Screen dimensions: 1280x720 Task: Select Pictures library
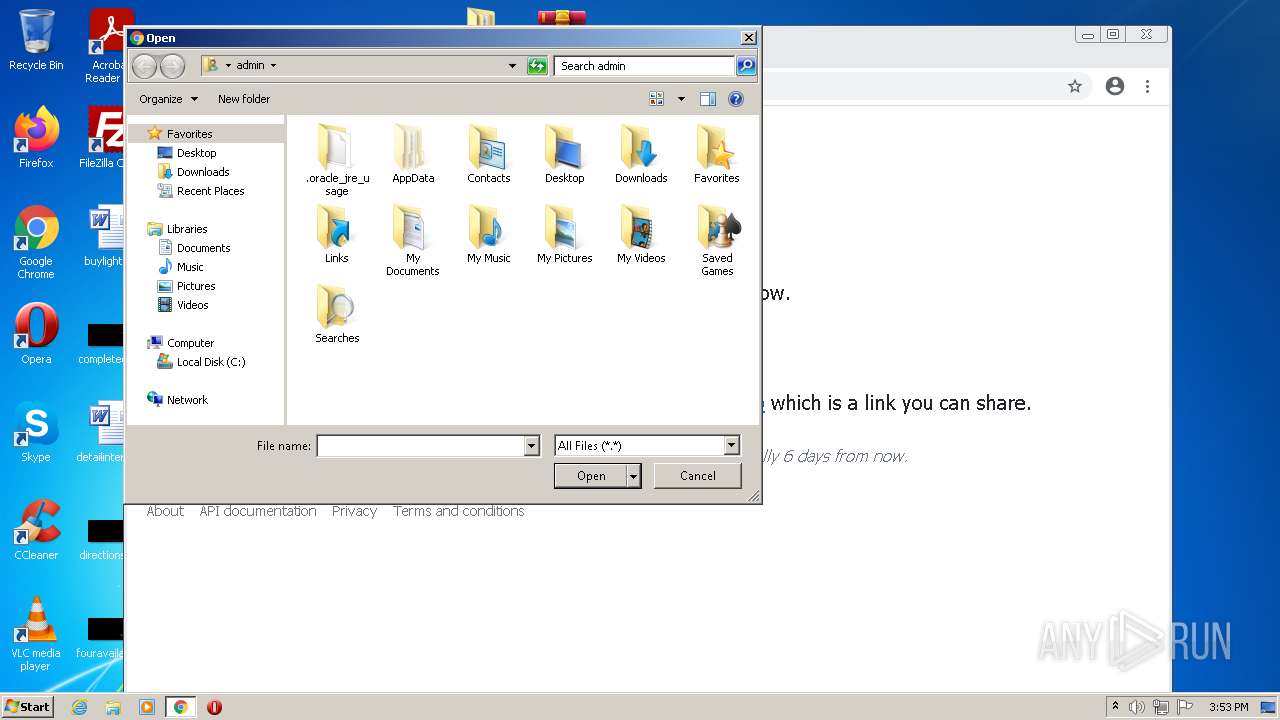(x=196, y=286)
